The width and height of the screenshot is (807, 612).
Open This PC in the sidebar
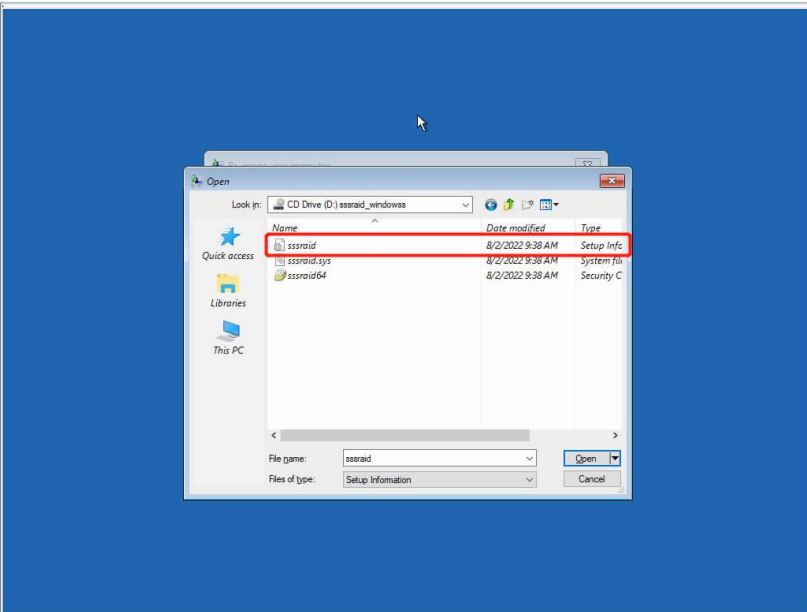coord(228,338)
